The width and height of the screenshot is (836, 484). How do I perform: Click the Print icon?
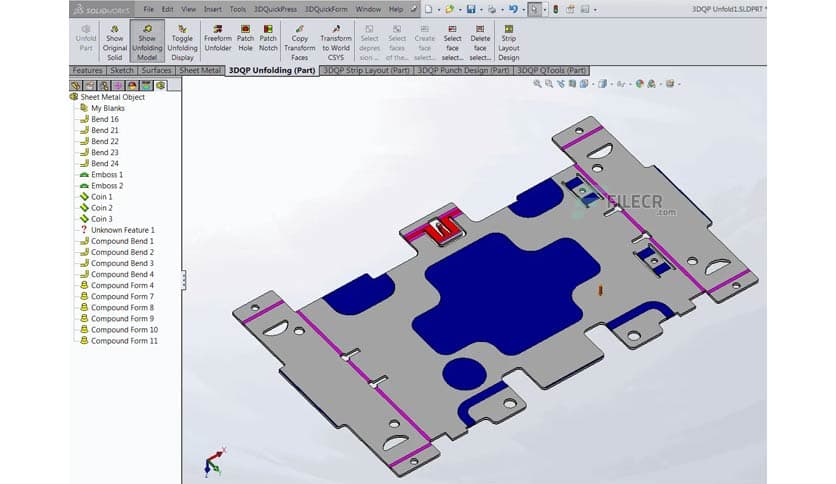click(x=492, y=9)
